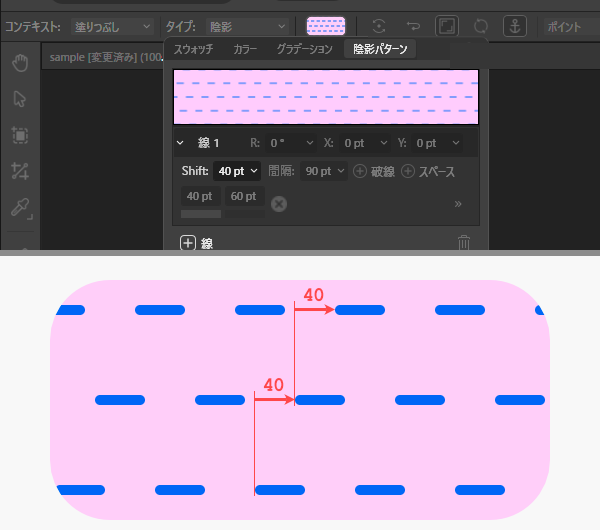Viewport: 600px width, 530px height.
Task: Open the X: 0 pt offset dropdown
Action: click(365, 143)
